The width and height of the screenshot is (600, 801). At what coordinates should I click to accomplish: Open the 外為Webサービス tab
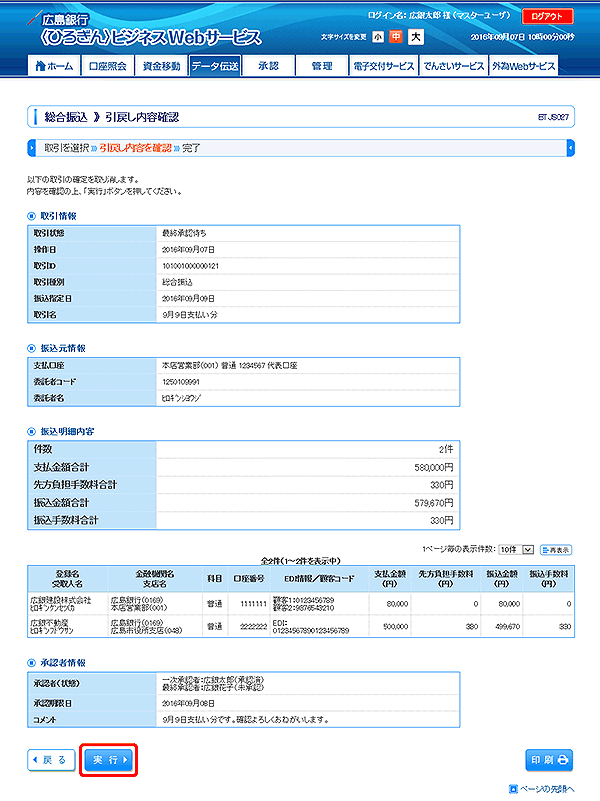523,66
